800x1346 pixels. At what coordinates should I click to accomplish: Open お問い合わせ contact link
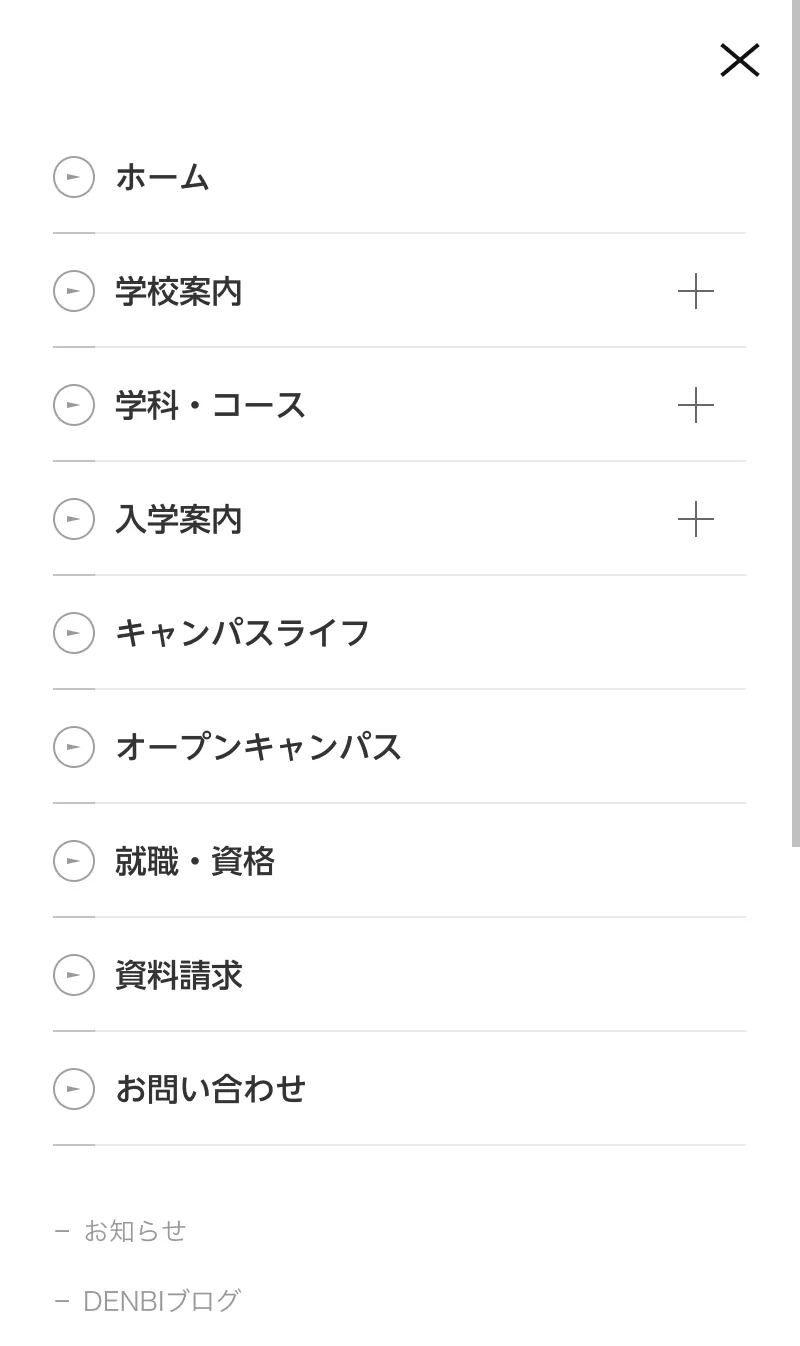coord(210,1089)
